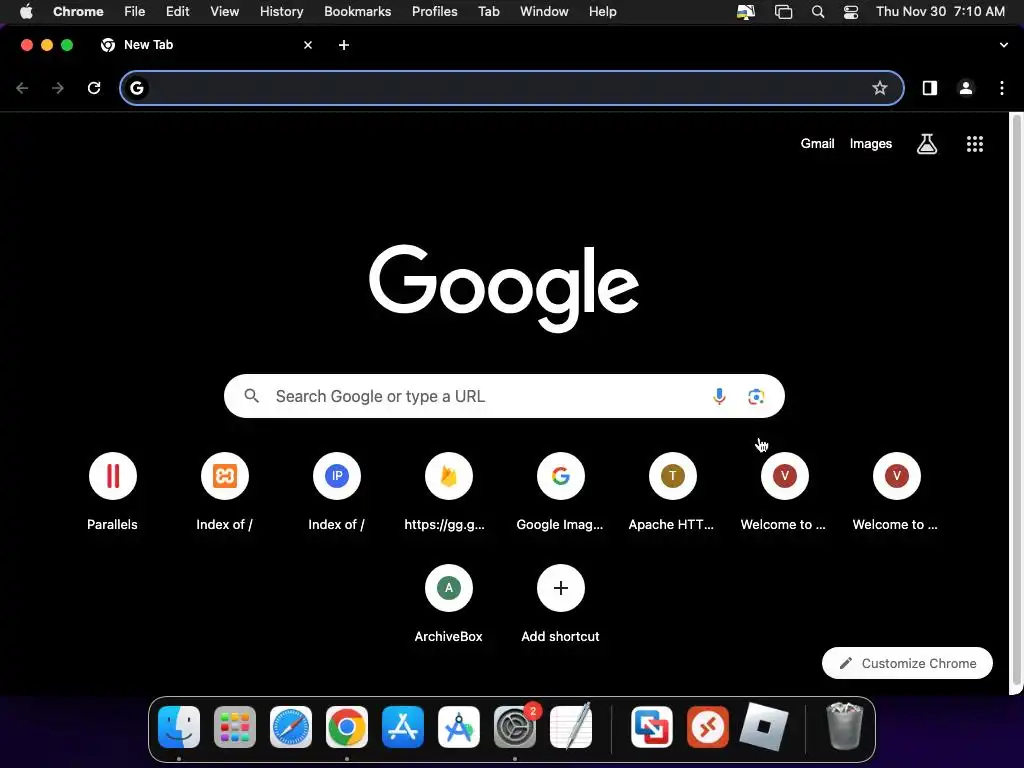1024x768 pixels.
Task: Open Control Center in menu bar
Action: tap(851, 12)
